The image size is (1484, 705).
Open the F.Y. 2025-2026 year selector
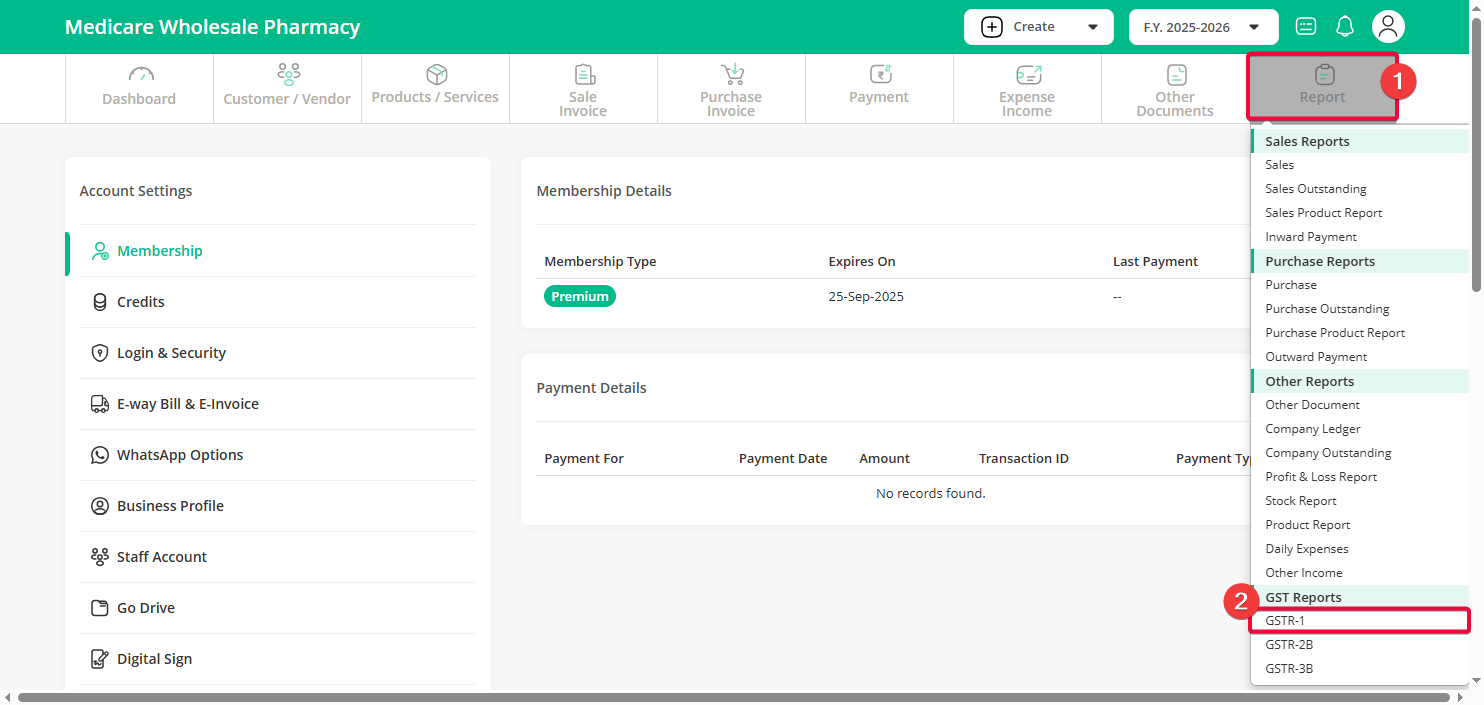[x=1204, y=27]
